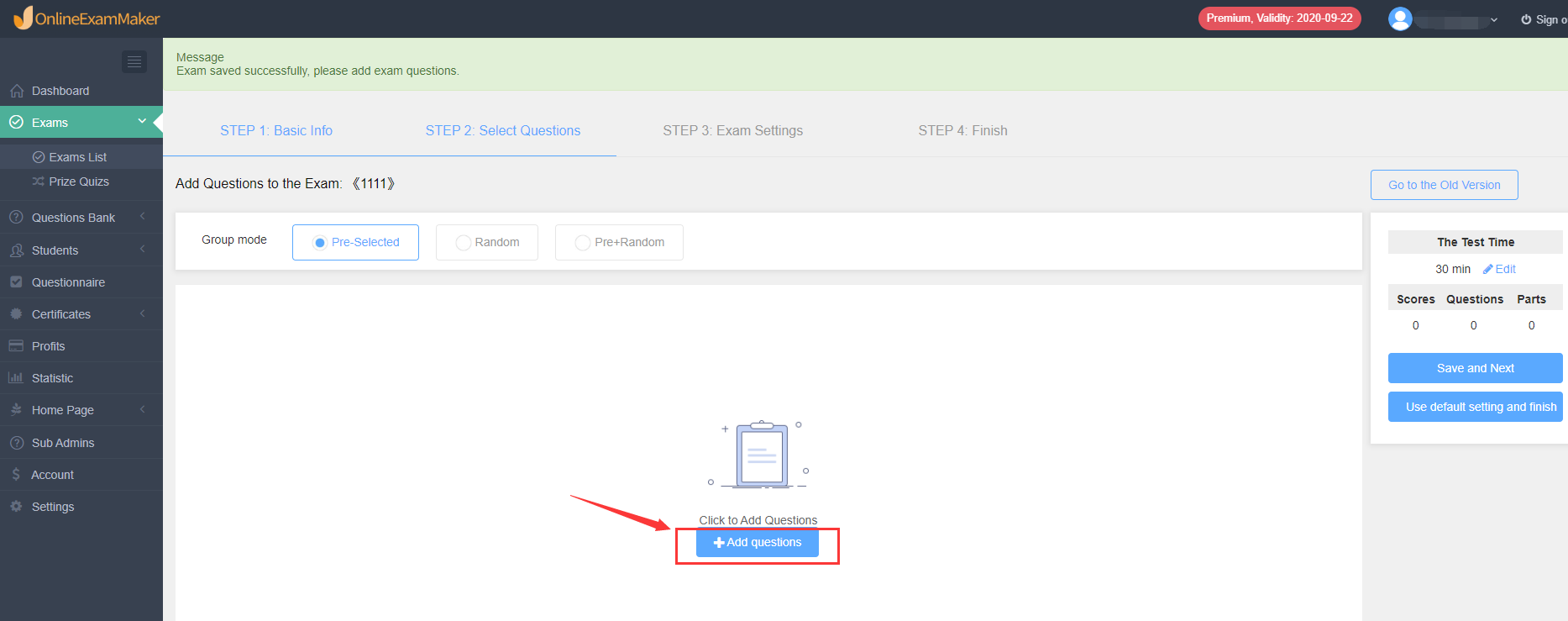The width and height of the screenshot is (1568, 621).
Task: Open the user account dropdown arrow
Action: pyautogui.click(x=1494, y=19)
